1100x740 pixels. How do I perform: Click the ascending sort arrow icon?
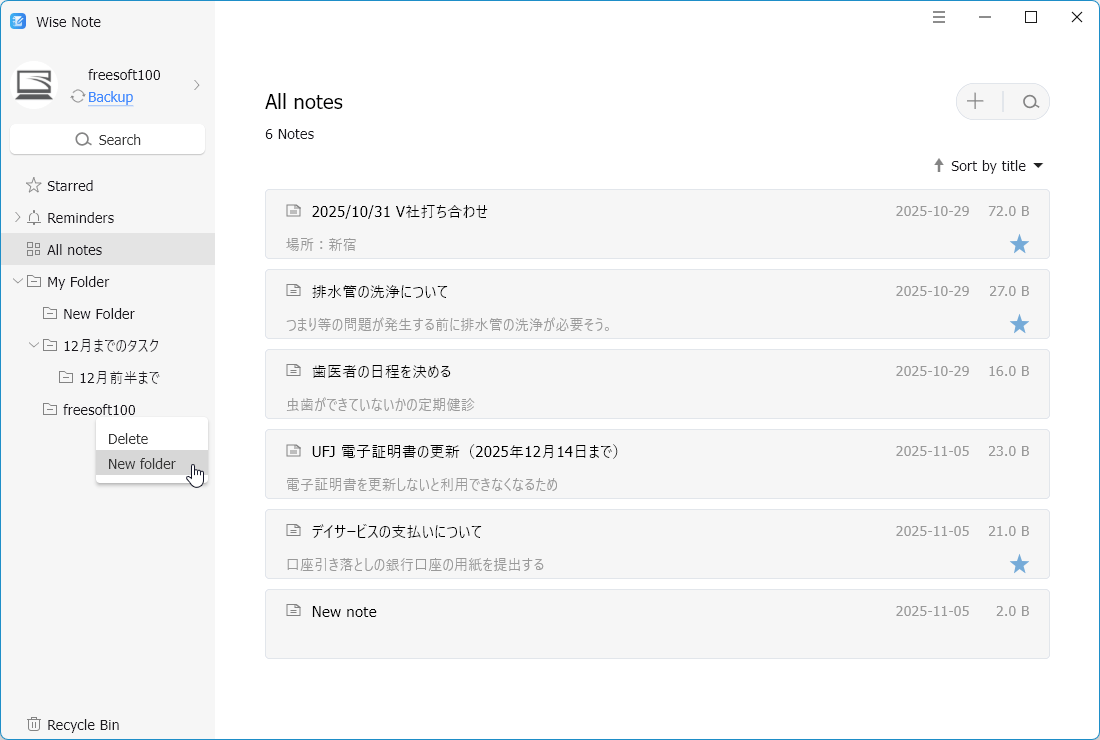(x=938, y=166)
